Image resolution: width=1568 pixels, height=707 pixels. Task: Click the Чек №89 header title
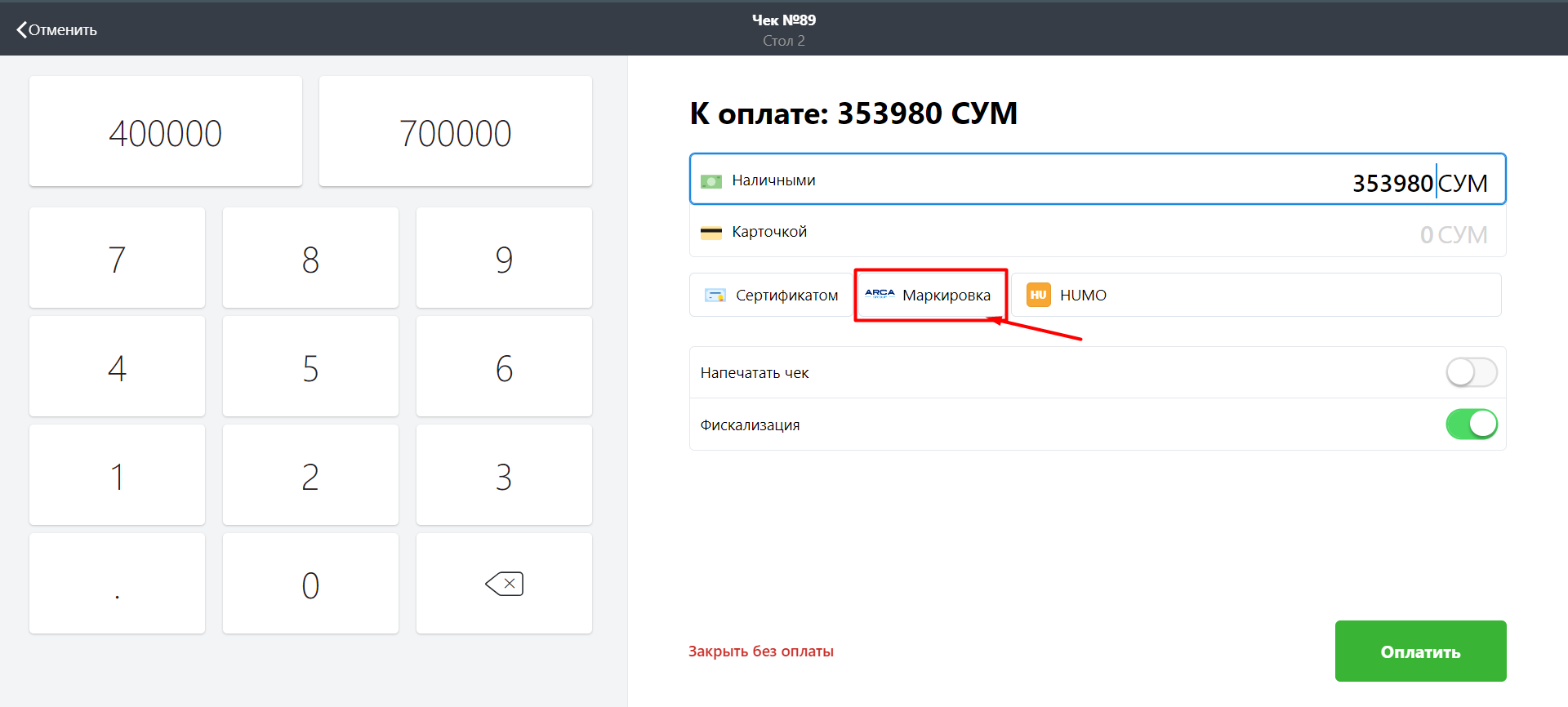tap(784, 20)
